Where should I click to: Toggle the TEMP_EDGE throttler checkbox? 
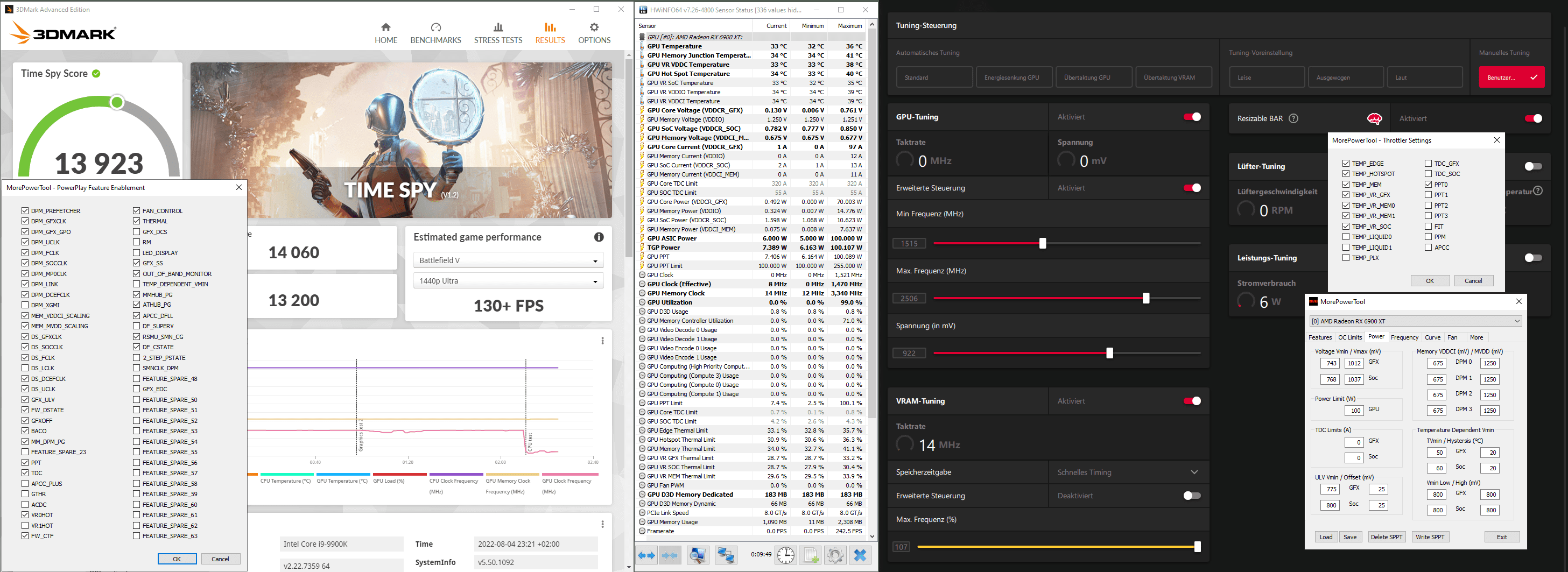point(1346,164)
